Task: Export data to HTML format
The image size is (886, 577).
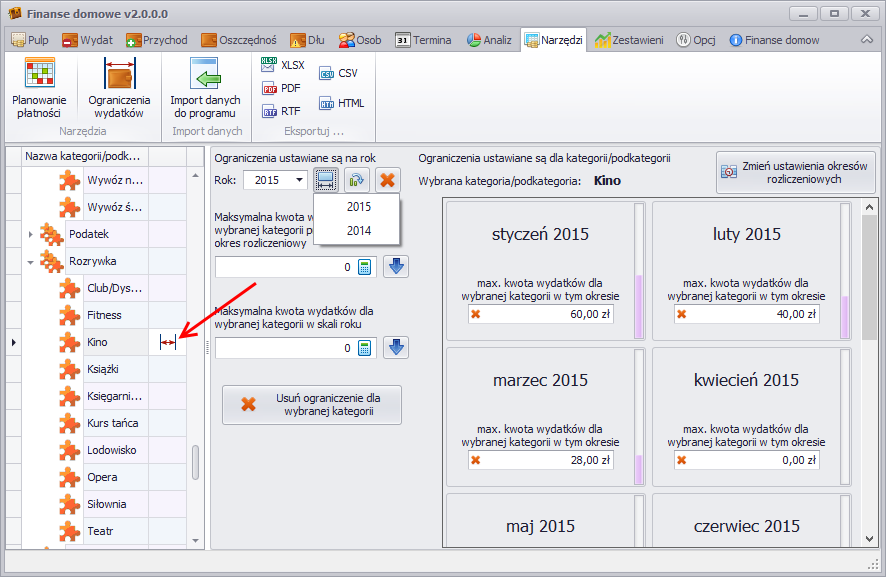Action: [x=341, y=103]
